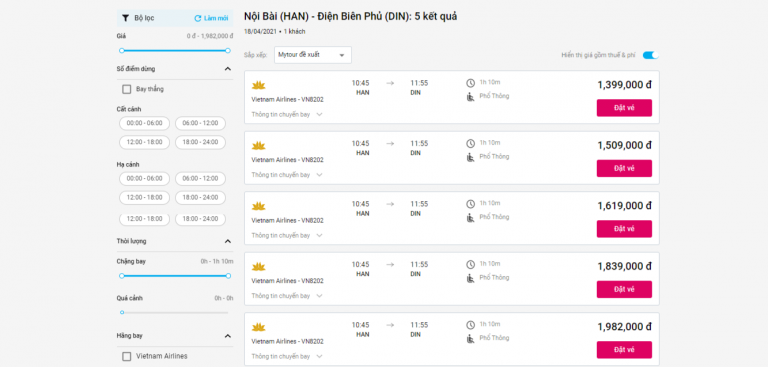The height and width of the screenshot is (367, 768).
Task: Click the clock duration icon on the 1,509,000 đ flight
Action: point(471,144)
